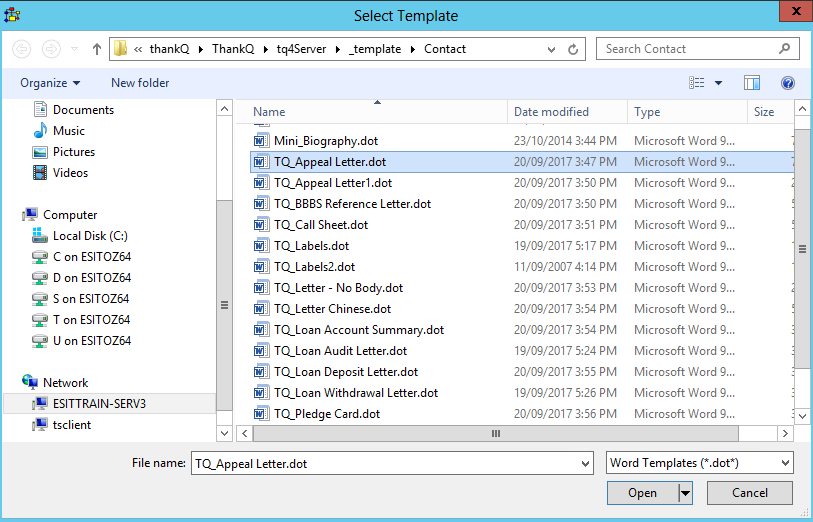Click the Refresh icon in address bar
The width and height of the screenshot is (813, 522).
[x=573, y=49]
